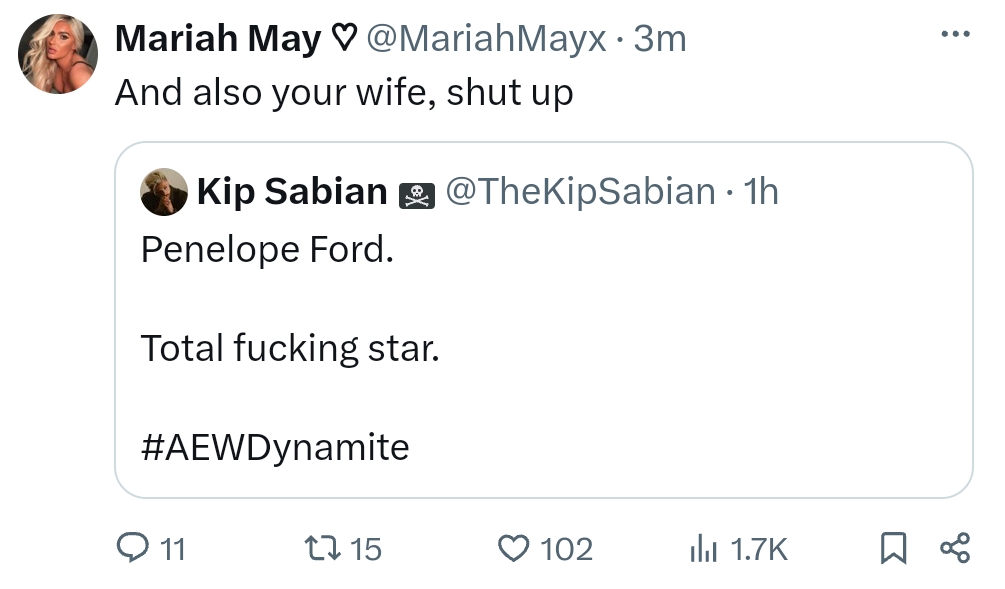The width and height of the screenshot is (1005, 589).
Task: Open the @MariahMayx handle link
Action: 486,39
